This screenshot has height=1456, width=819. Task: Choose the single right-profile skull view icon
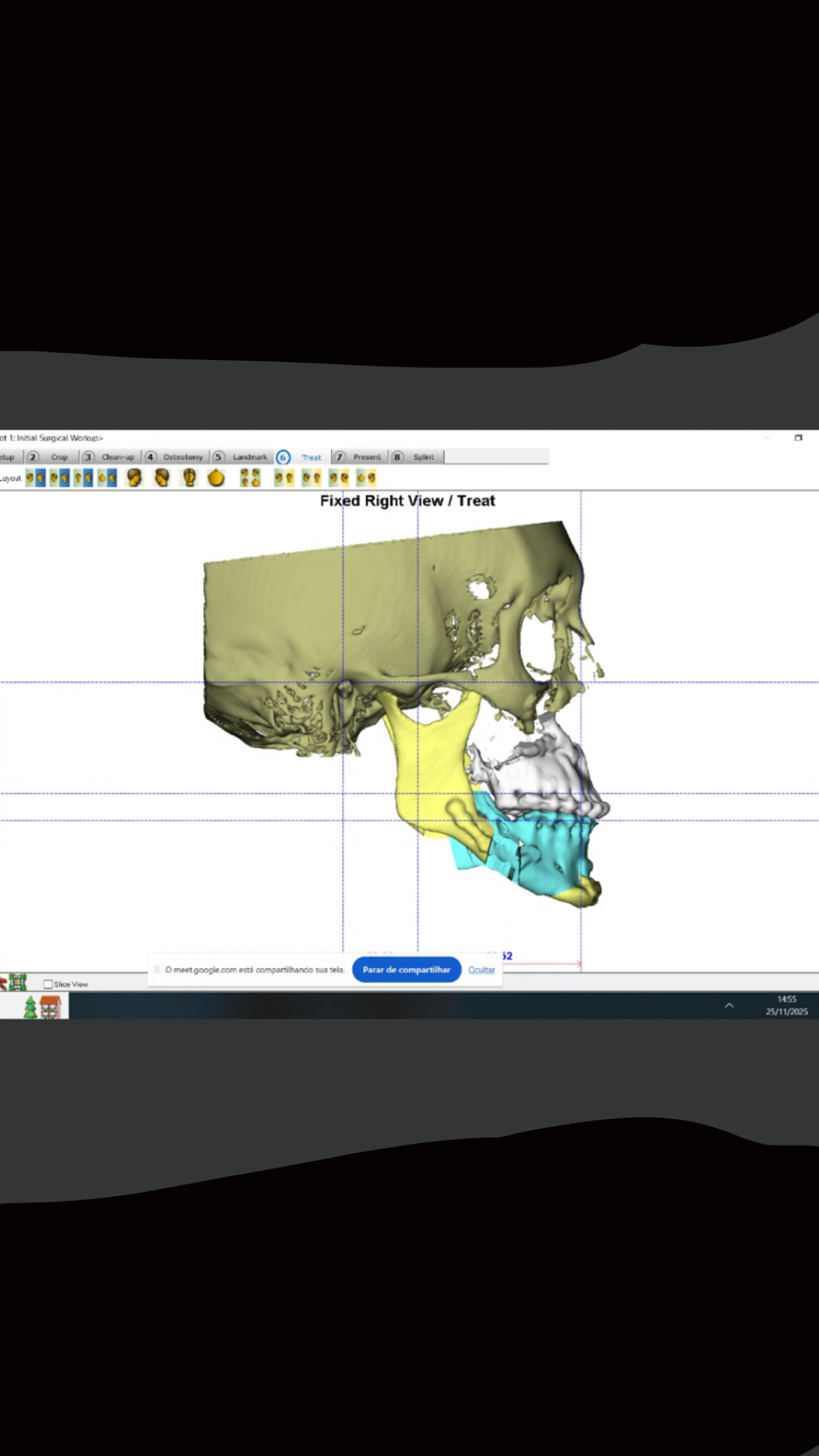pyautogui.click(x=135, y=478)
